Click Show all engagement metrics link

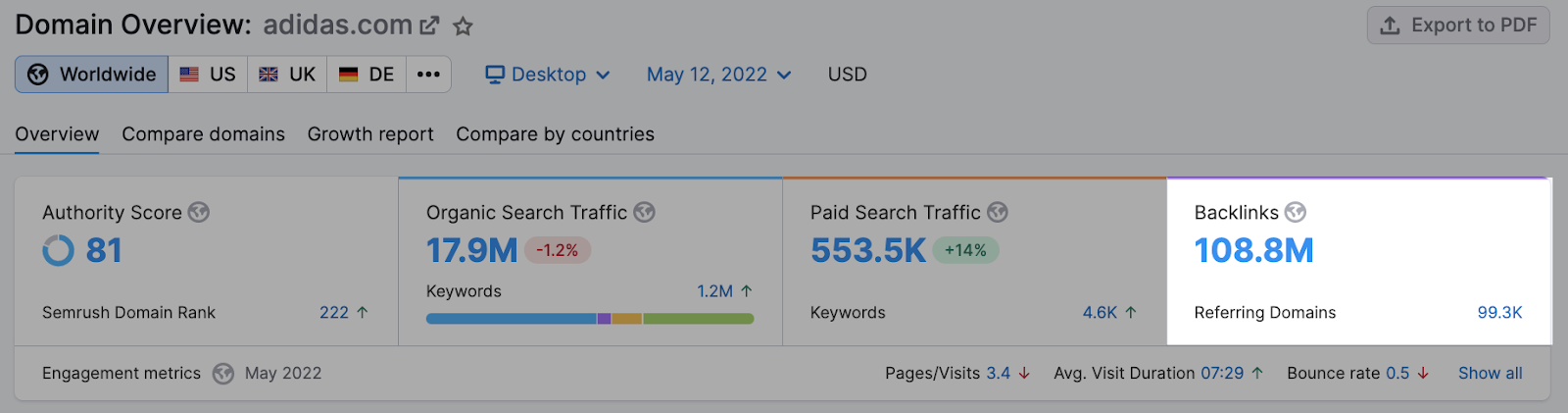click(1490, 374)
